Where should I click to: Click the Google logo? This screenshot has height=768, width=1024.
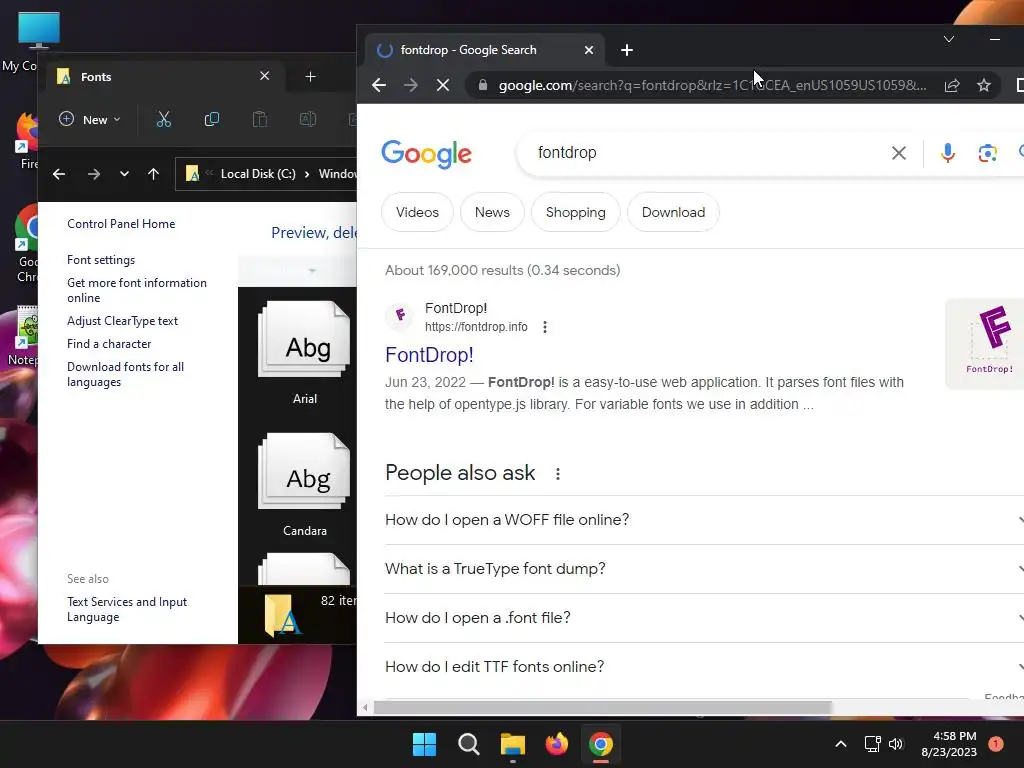coord(426,153)
